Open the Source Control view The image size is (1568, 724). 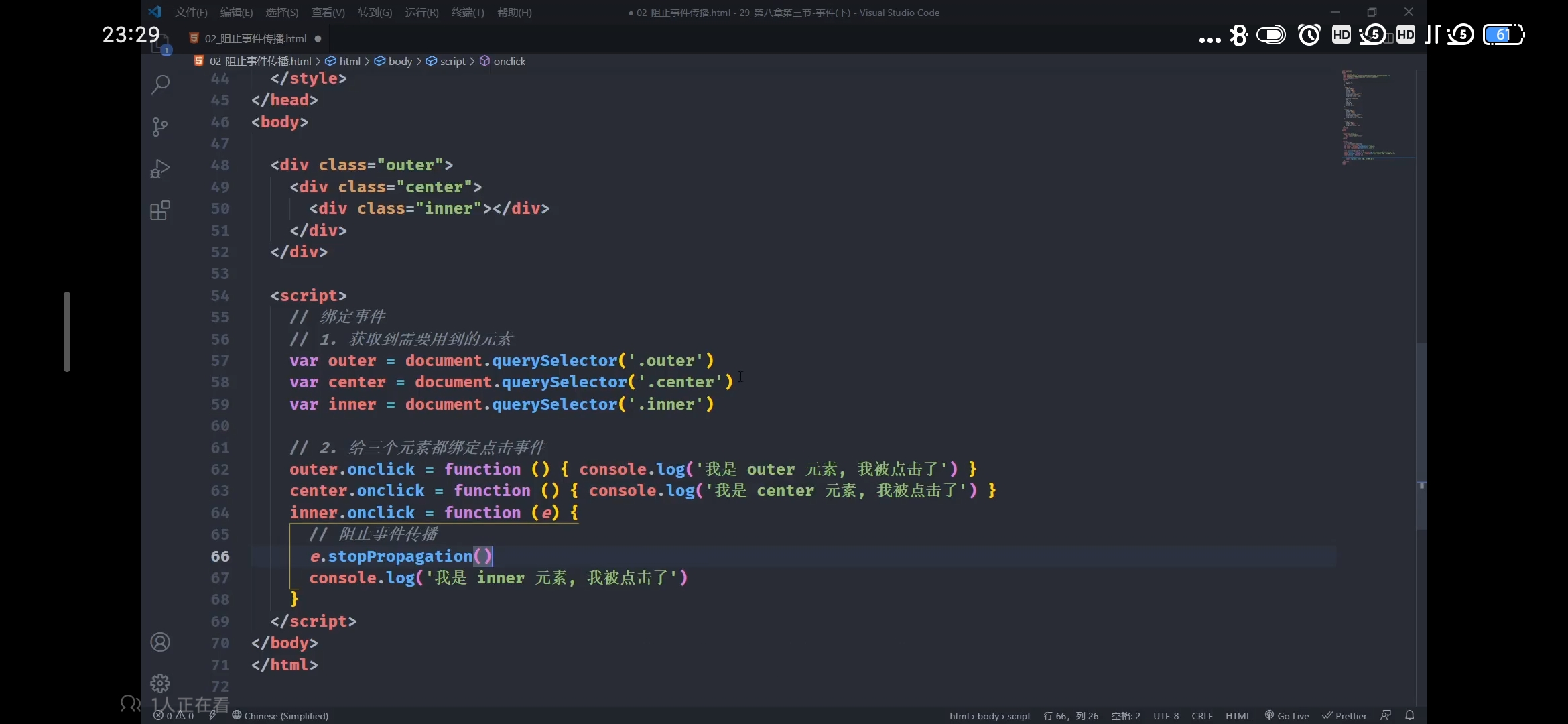click(x=160, y=127)
